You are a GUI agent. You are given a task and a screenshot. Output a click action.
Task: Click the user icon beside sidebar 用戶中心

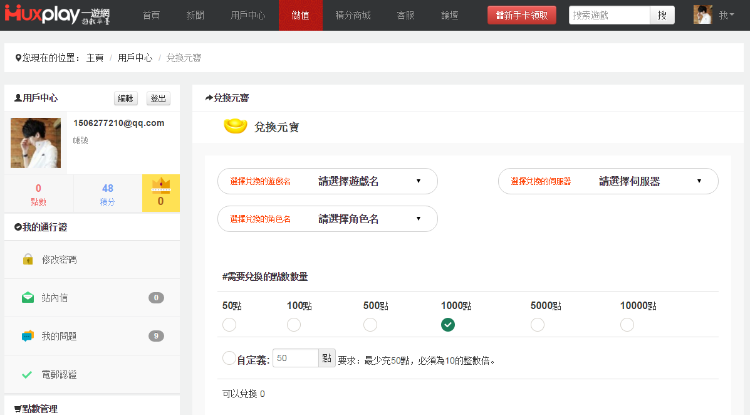click(x=18, y=98)
